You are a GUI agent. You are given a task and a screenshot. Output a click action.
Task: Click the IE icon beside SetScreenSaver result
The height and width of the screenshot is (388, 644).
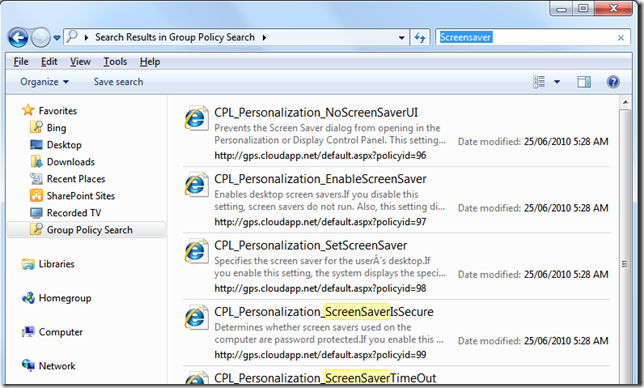pyautogui.click(x=196, y=252)
